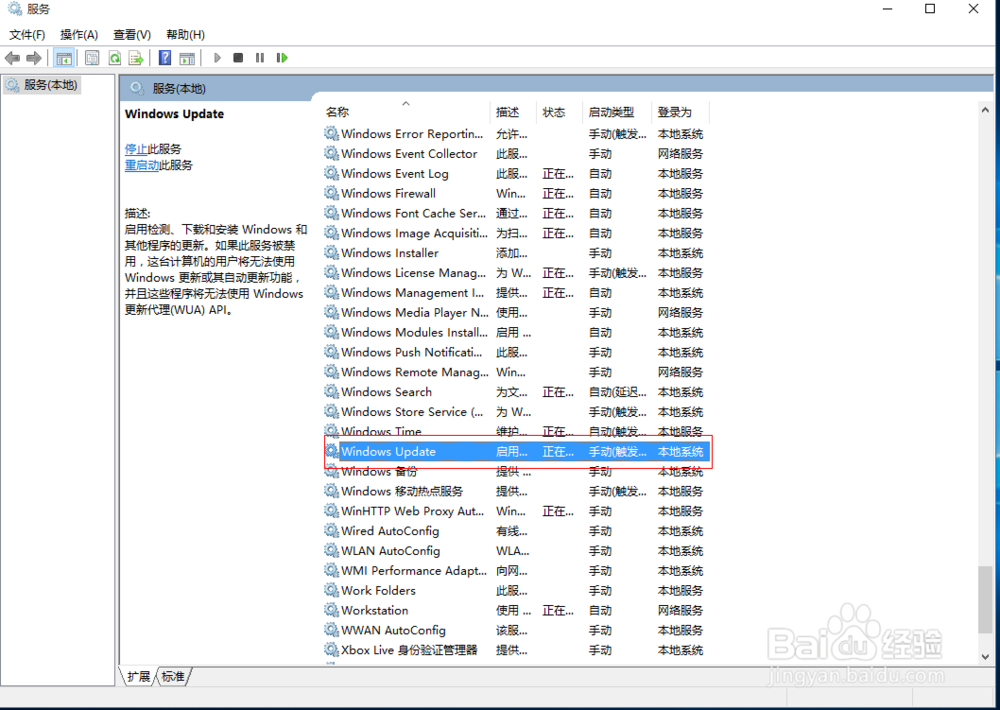Click gear icon of WLAN AutoConfig row
This screenshot has height=710, width=1000.
pyautogui.click(x=332, y=550)
